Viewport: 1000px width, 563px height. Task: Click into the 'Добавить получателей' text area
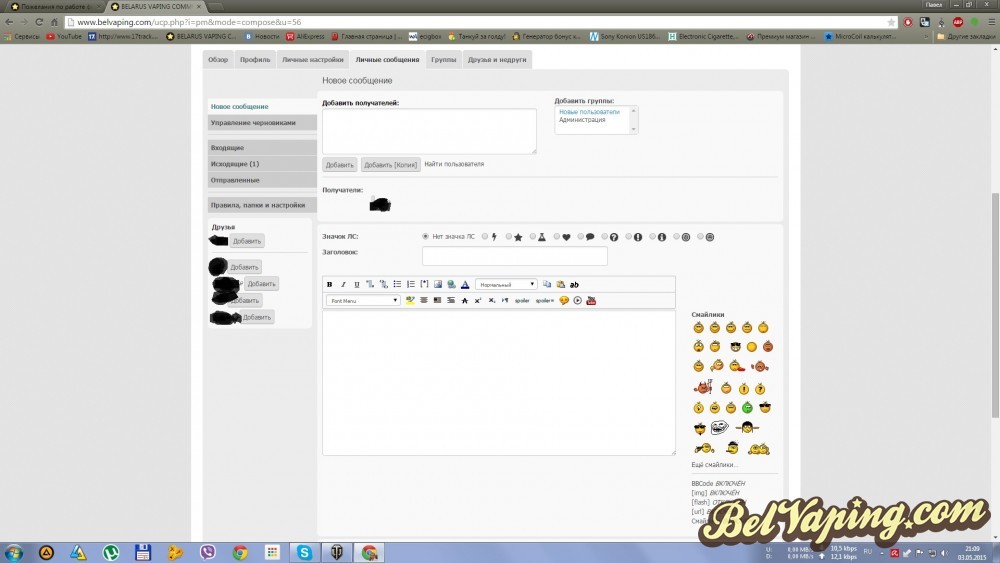pyautogui.click(x=429, y=131)
